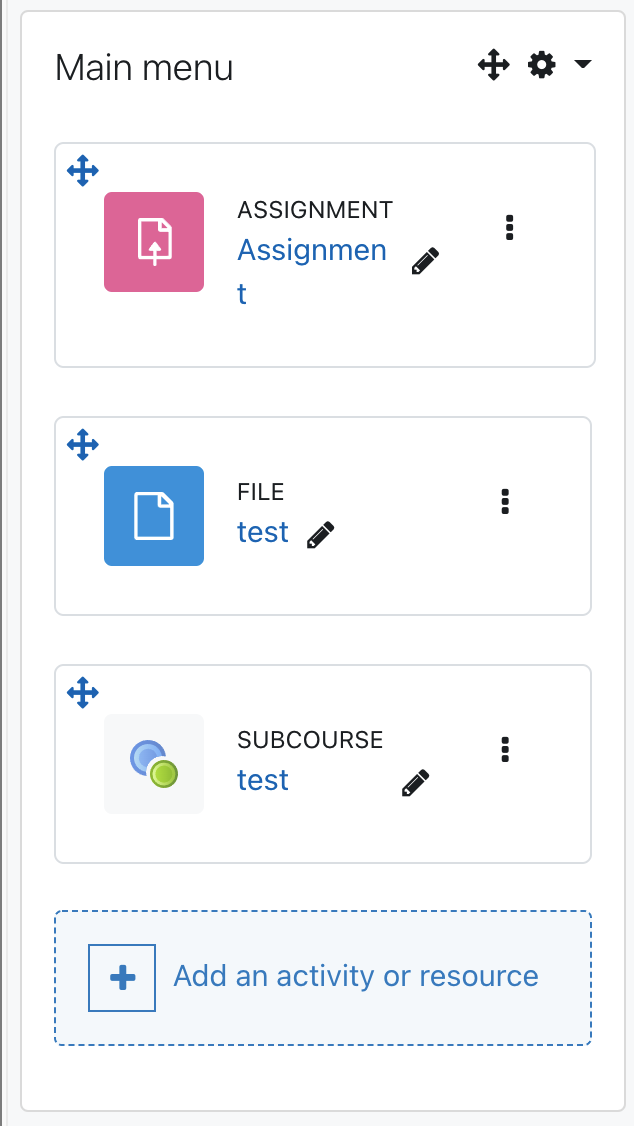Edit the Assignment title with the pencil icon

[425, 261]
